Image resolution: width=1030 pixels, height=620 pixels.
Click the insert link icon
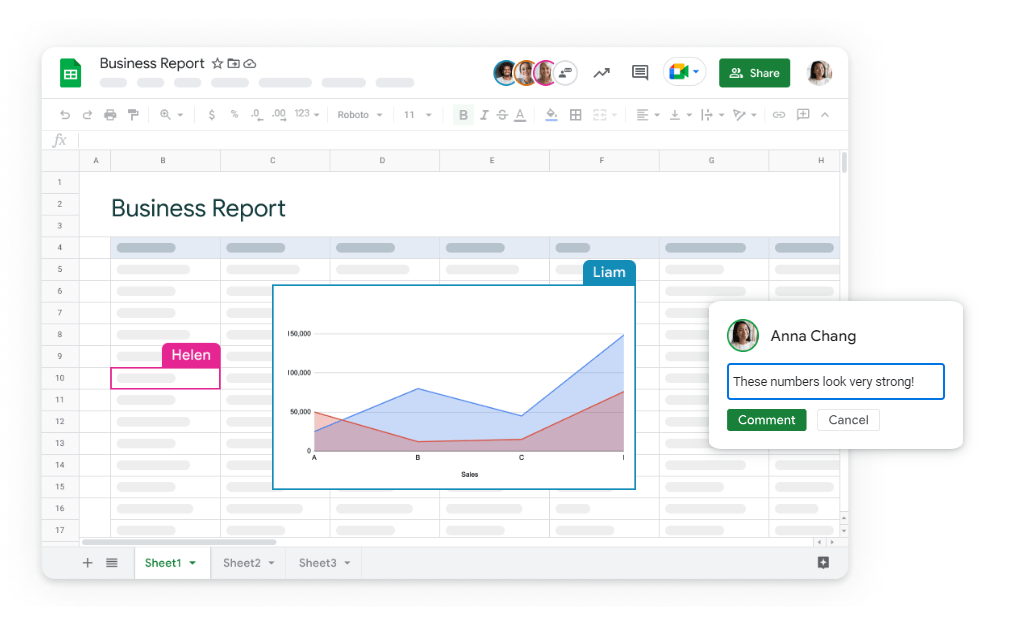coord(778,115)
